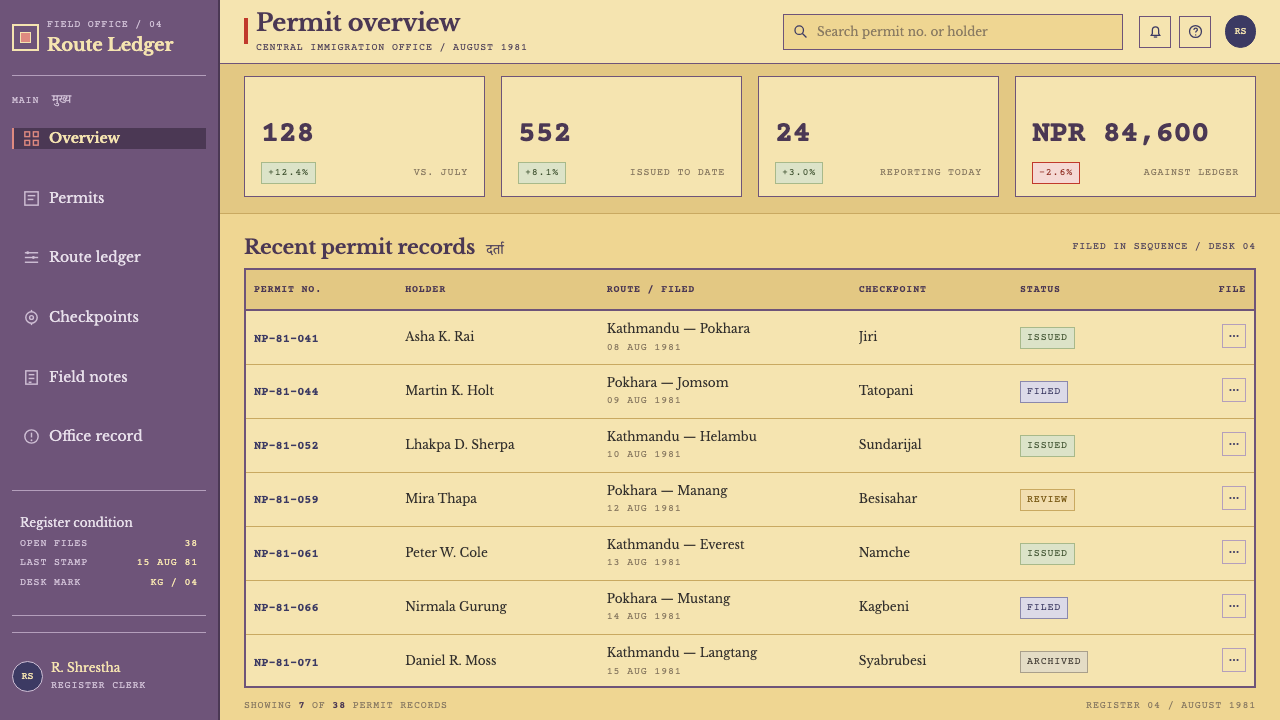Click the Overview grid icon

click(x=32, y=139)
